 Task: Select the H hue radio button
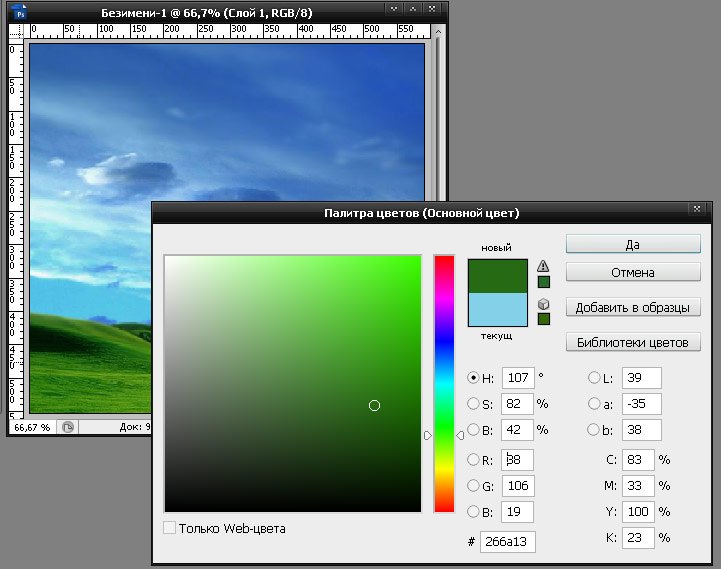click(474, 378)
